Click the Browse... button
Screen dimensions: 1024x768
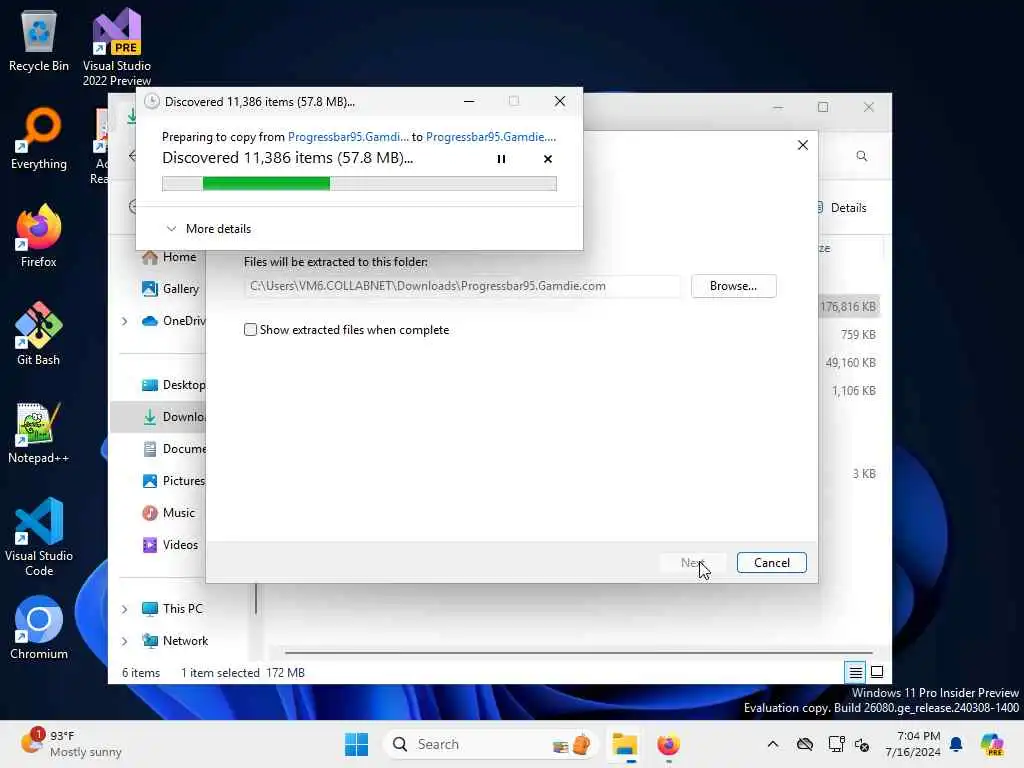click(x=733, y=286)
